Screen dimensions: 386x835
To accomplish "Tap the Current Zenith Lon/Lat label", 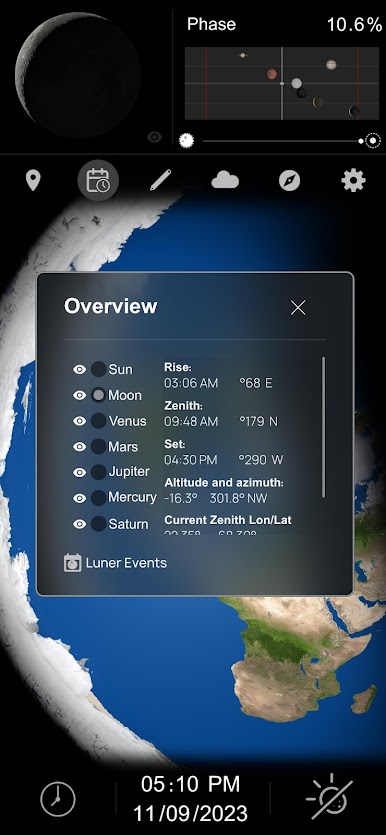I will coord(228,520).
